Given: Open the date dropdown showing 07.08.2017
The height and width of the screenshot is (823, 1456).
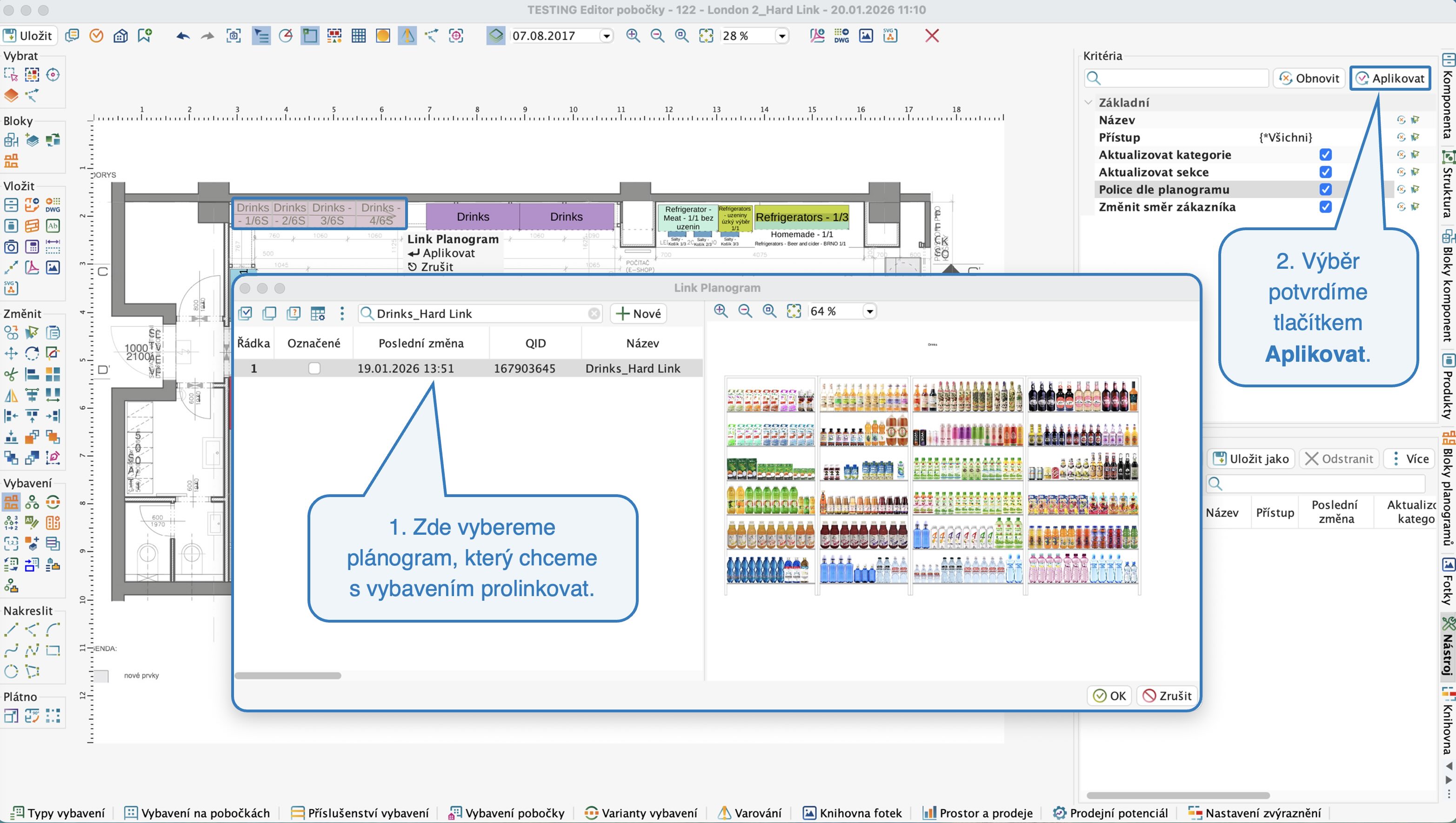Looking at the screenshot, I should tap(606, 36).
